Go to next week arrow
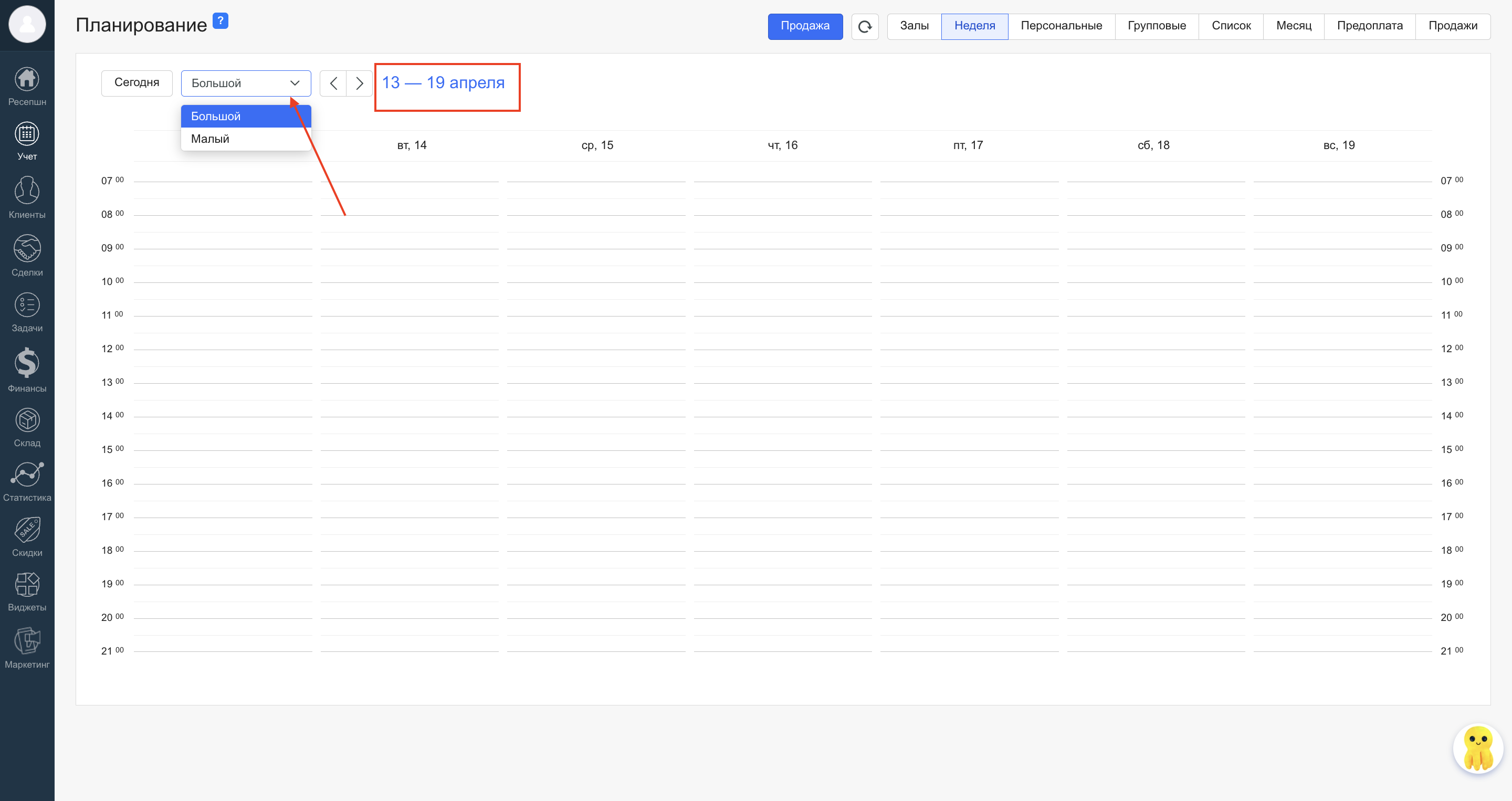Viewport: 1512px width, 801px height. 359,83
